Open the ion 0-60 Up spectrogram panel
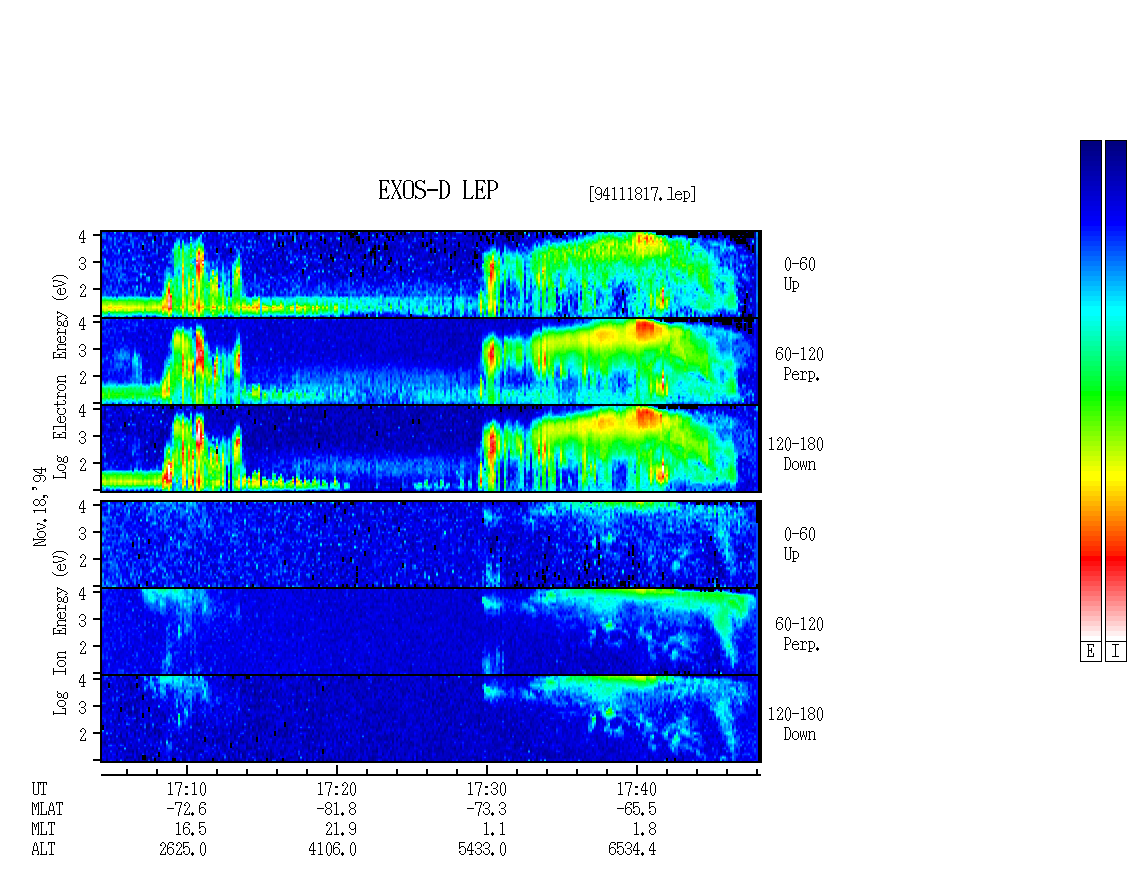1130x875 pixels. [x=431, y=544]
